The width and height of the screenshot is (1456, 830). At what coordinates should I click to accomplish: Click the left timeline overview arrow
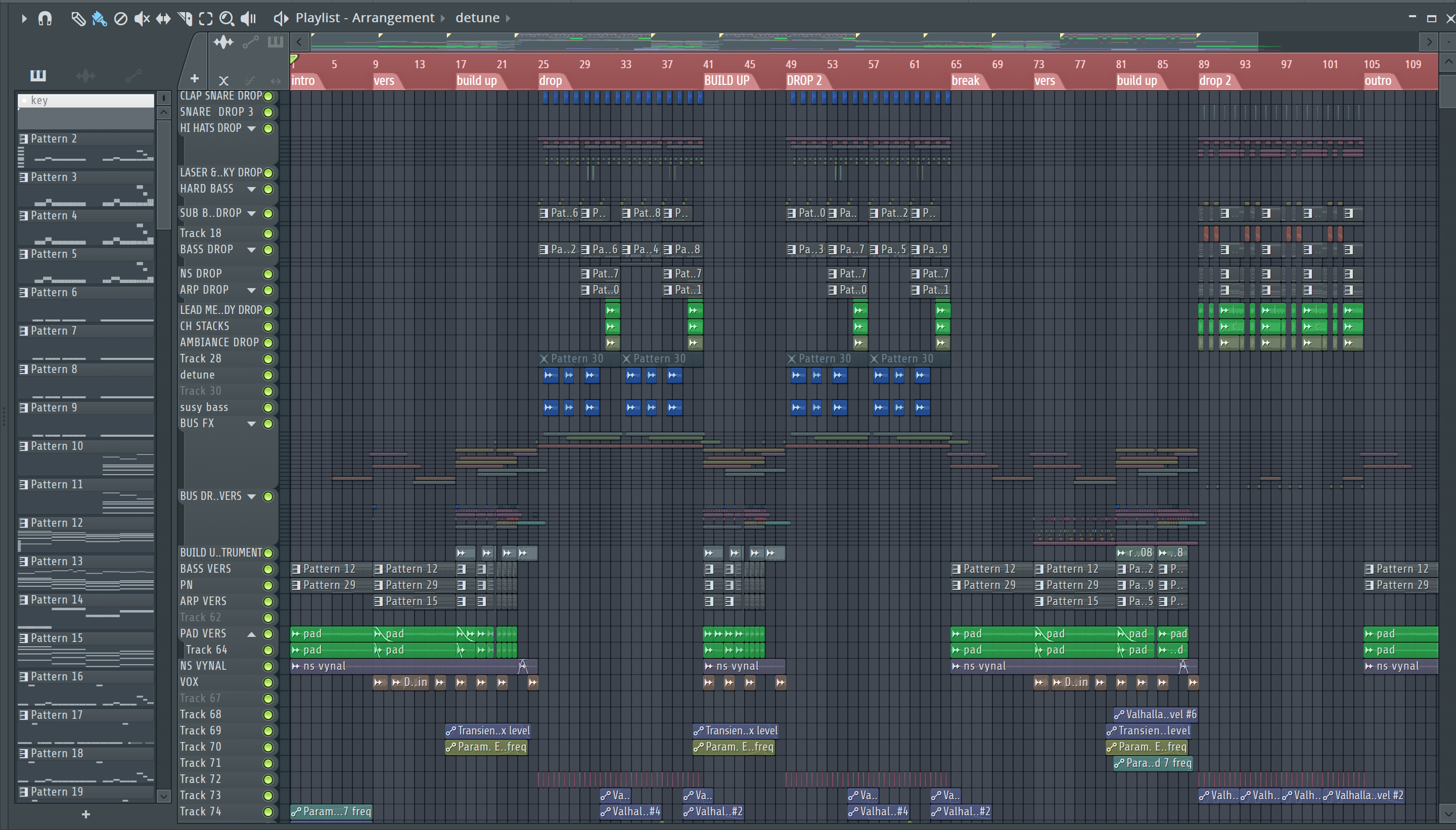(x=299, y=41)
